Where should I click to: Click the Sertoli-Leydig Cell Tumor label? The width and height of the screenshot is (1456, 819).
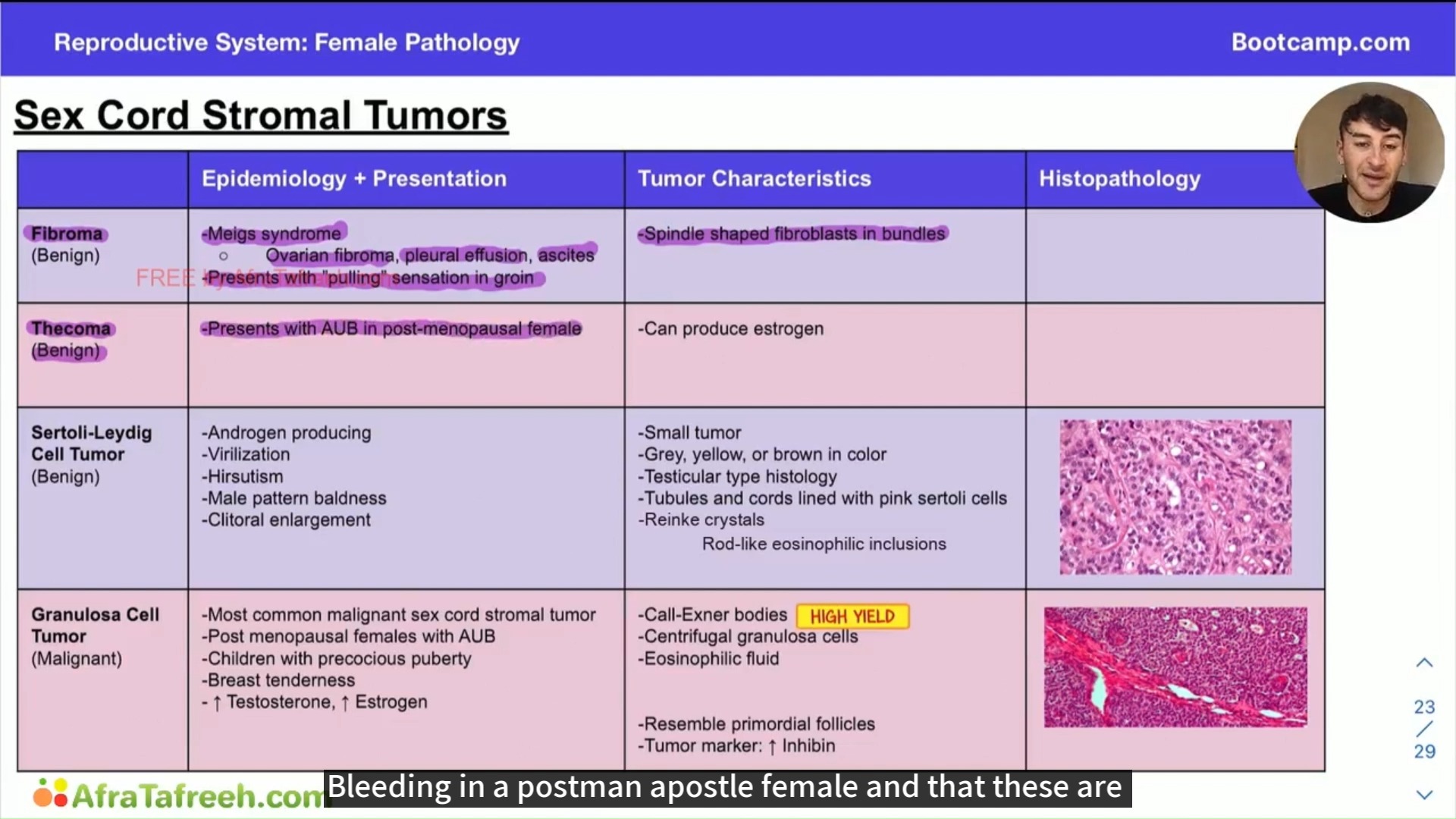pyautogui.click(x=91, y=443)
